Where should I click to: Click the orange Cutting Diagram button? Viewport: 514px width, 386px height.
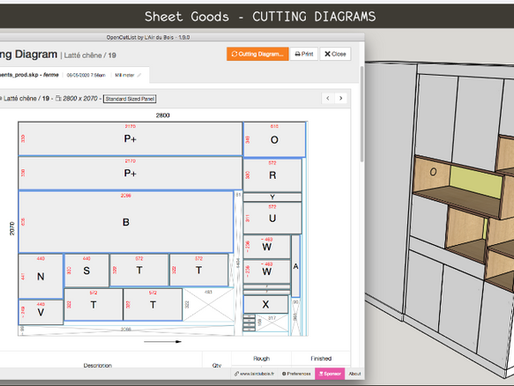(258, 54)
